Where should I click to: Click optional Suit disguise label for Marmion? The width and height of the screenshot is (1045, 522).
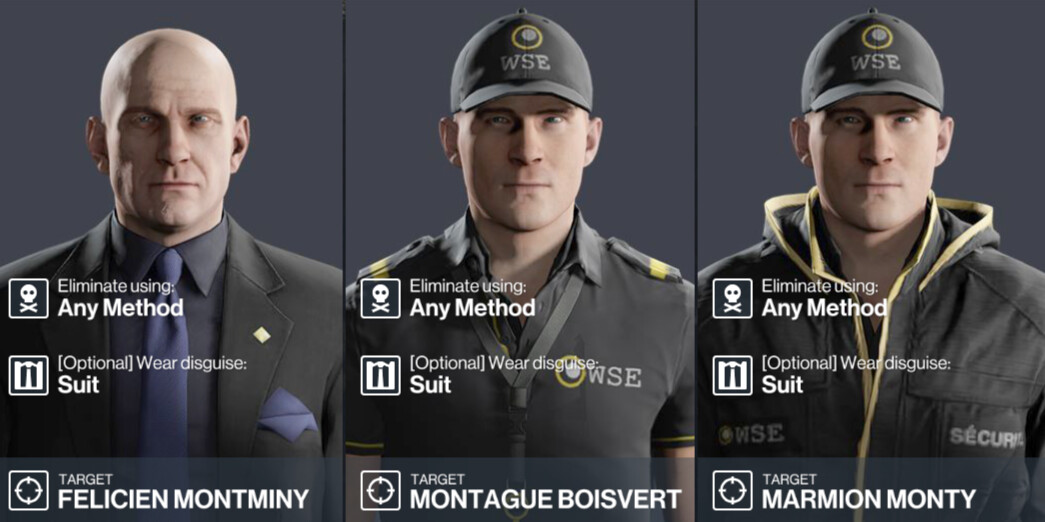coord(782,385)
